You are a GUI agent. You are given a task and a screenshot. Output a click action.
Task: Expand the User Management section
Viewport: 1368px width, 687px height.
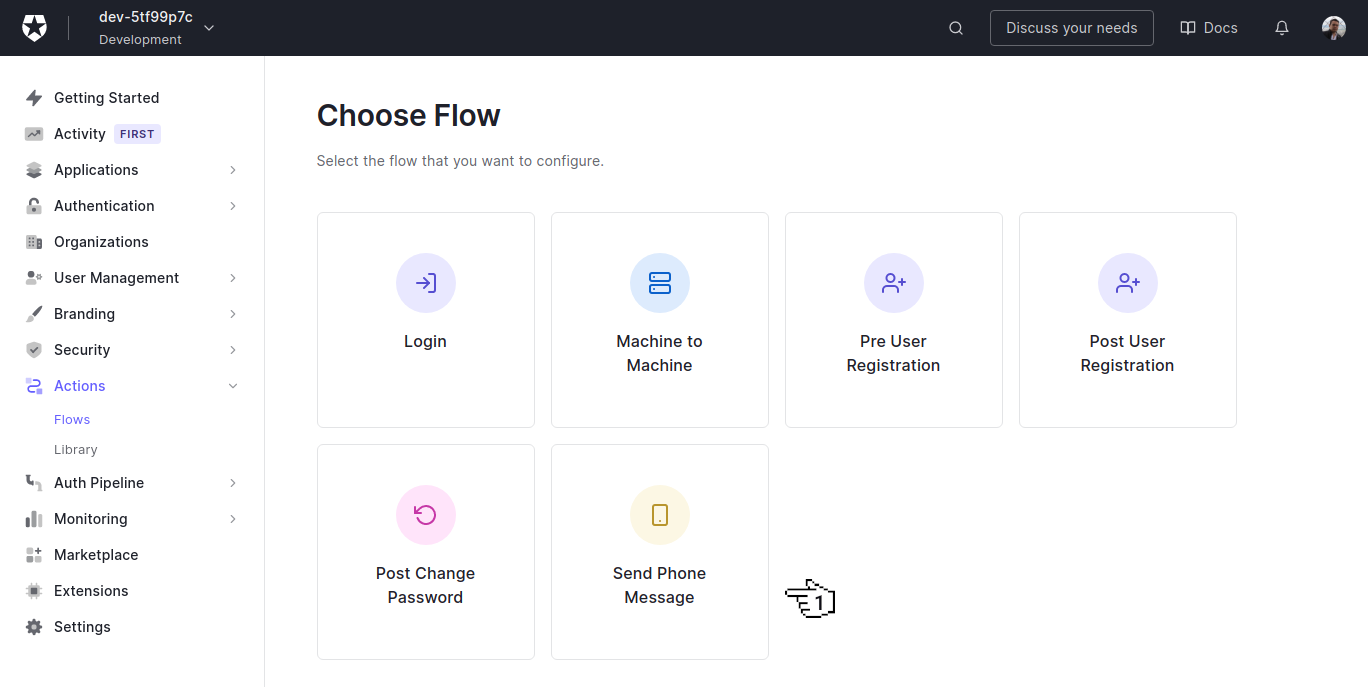coord(232,277)
